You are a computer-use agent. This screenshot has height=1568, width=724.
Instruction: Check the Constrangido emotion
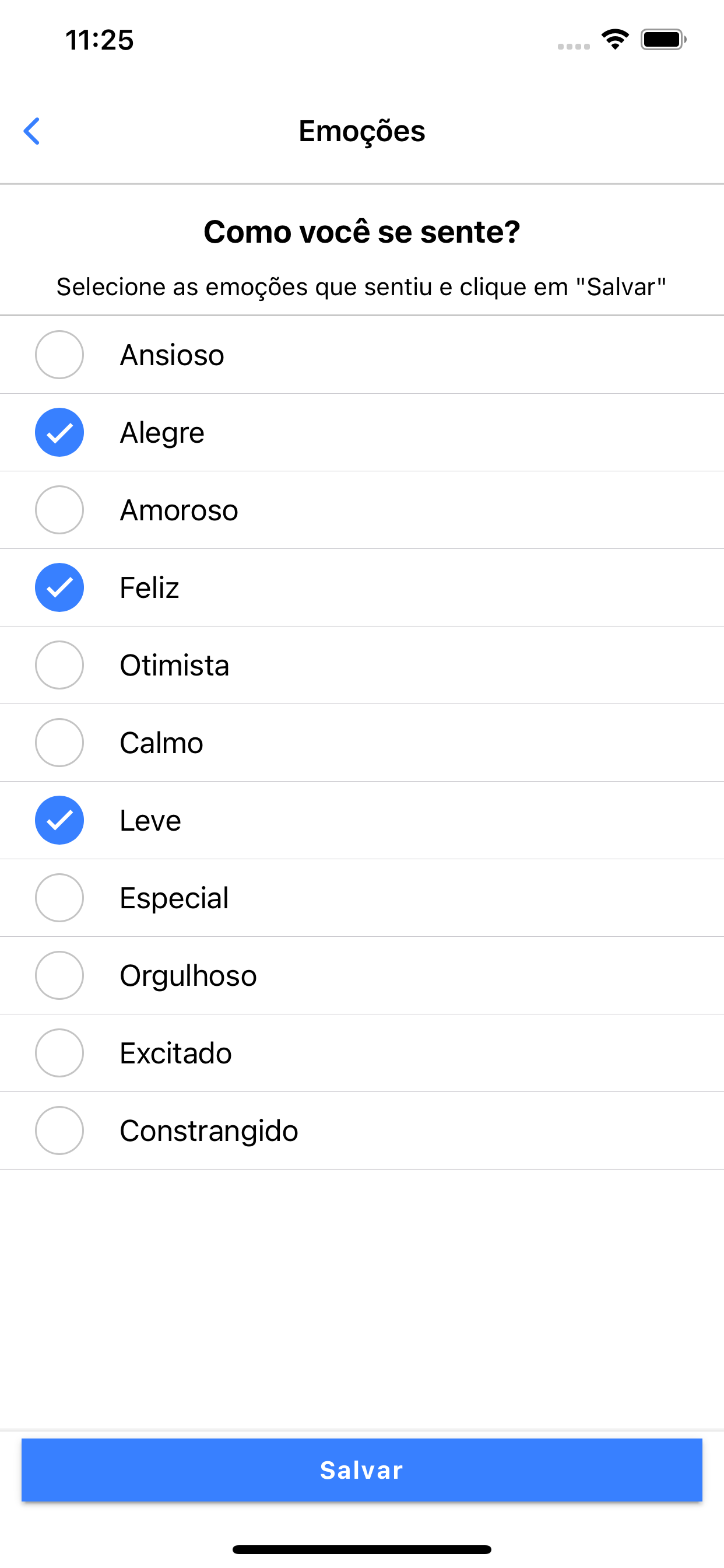[x=59, y=1130]
